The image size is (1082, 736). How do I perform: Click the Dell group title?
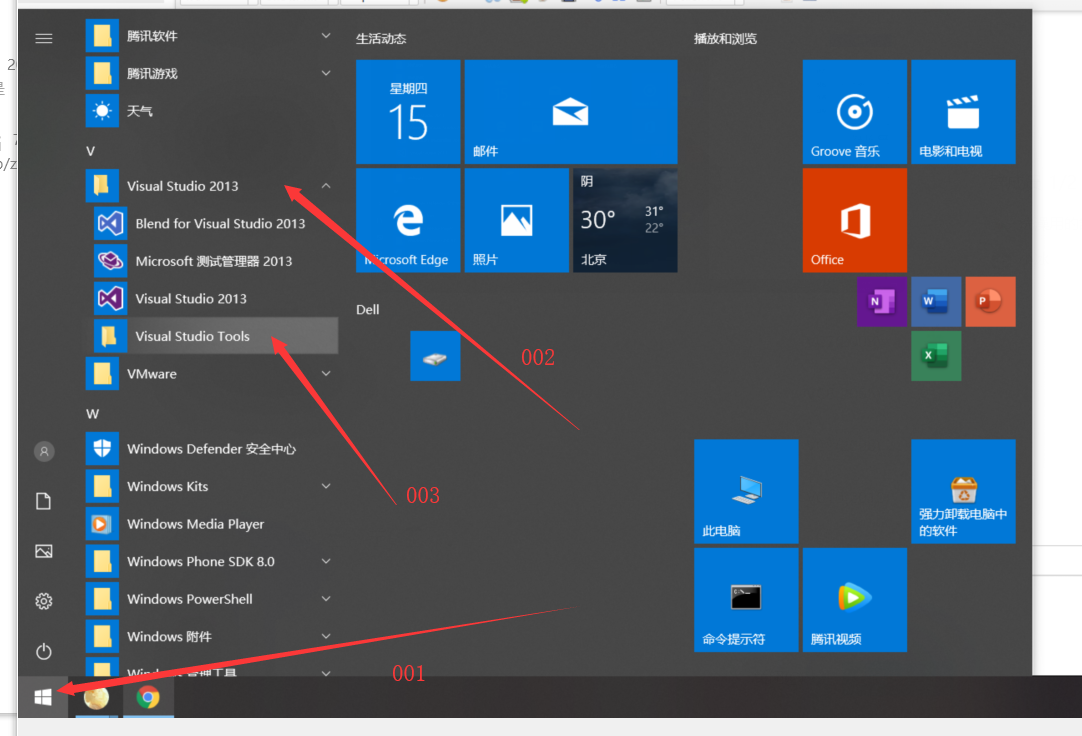point(368,310)
